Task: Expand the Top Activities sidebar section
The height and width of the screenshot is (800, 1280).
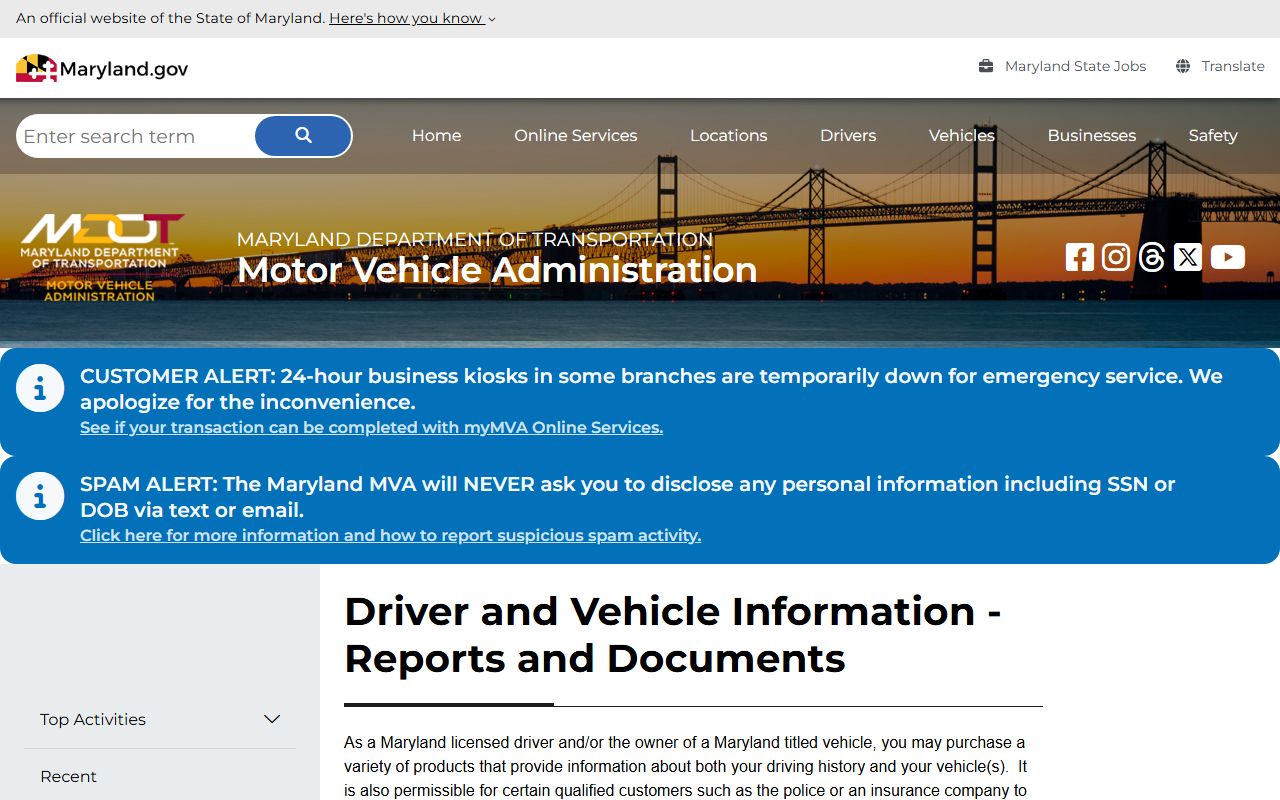Action: pyautogui.click(x=160, y=720)
